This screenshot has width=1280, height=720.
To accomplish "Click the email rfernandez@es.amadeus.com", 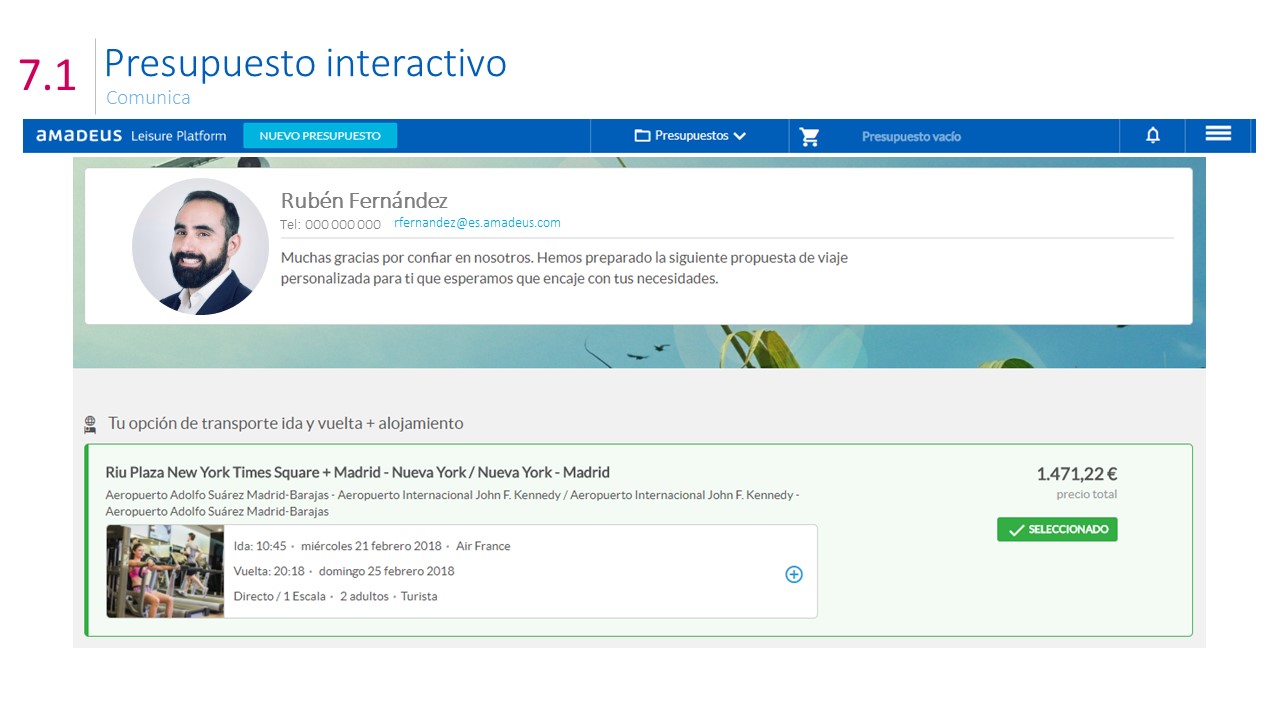I will tap(477, 223).
